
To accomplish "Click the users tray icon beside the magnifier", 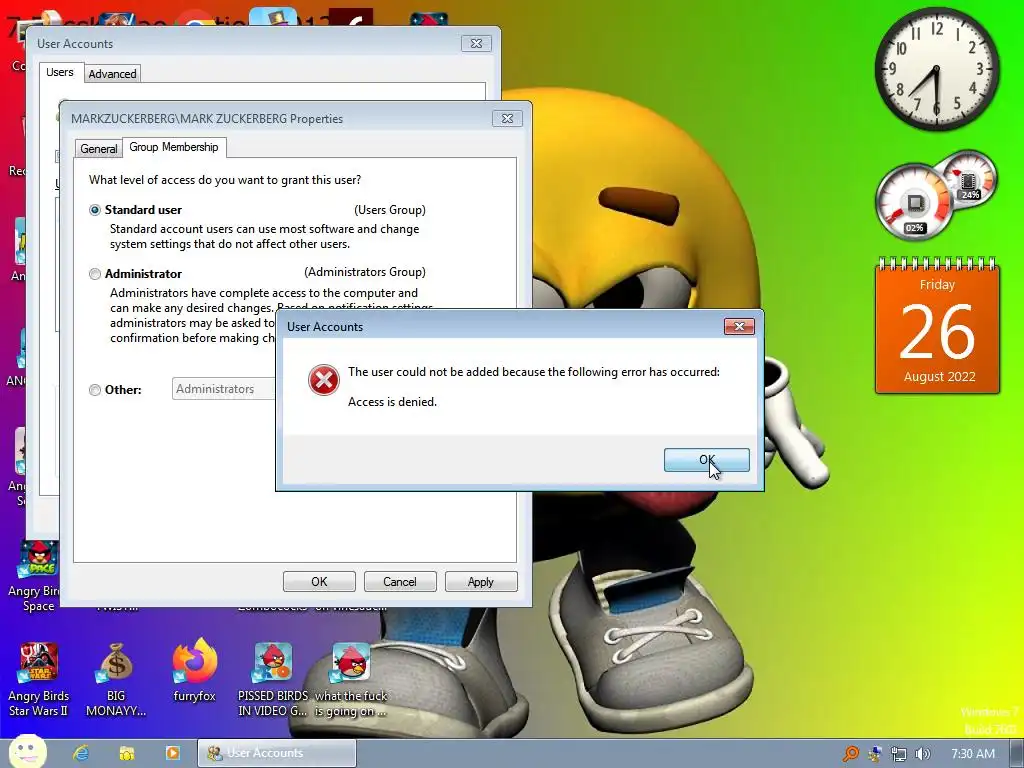I will [x=875, y=754].
